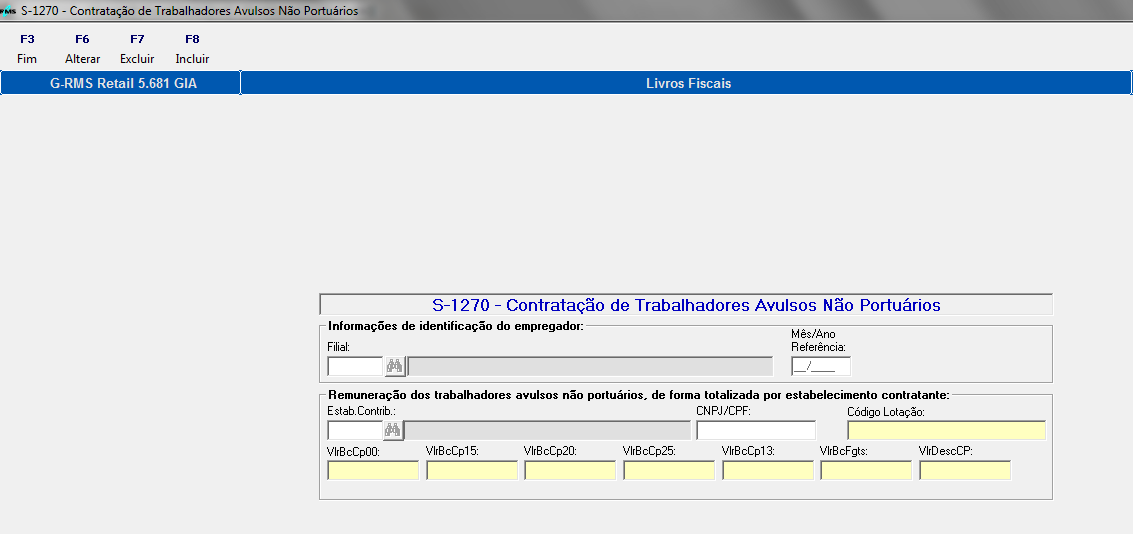Select F7 Excluir command
This screenshot has height=534, width=1133.
pyautogui.click(x=137, y=49)
